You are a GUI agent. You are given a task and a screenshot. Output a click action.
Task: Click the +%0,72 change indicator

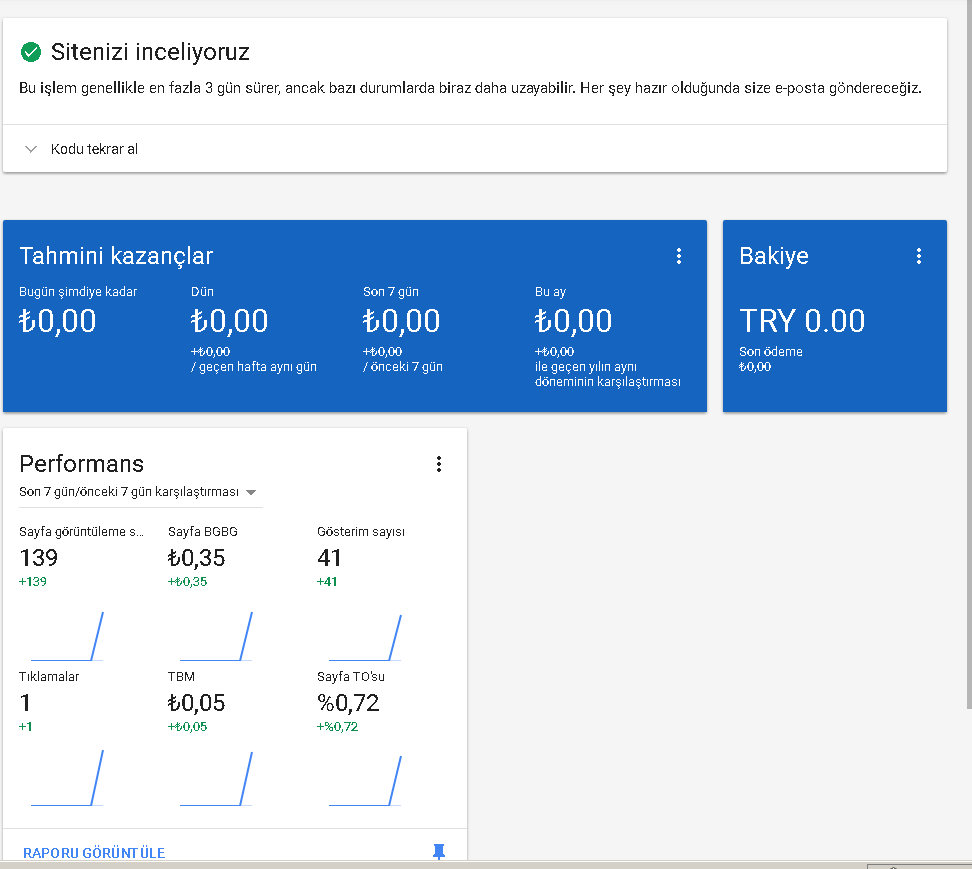(x=337, y=726)
